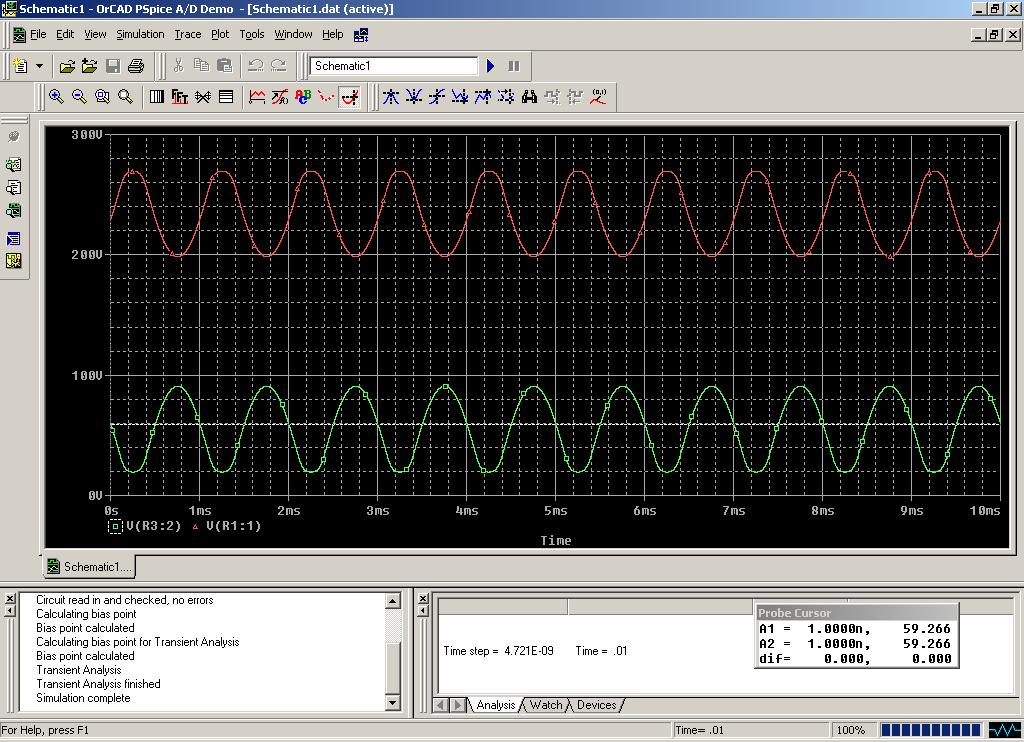The width and height of the screenshot is (1024, 742).
Task: Click the Zoom Area magnifier icon
Action: click(102, 97)
